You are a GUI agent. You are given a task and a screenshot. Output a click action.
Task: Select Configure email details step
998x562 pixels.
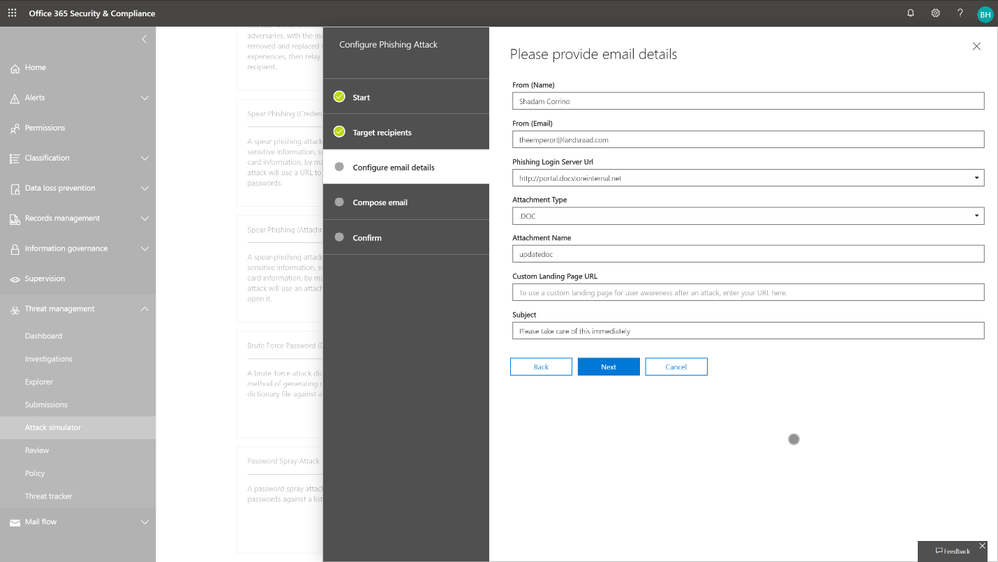[x=406, y=167]
